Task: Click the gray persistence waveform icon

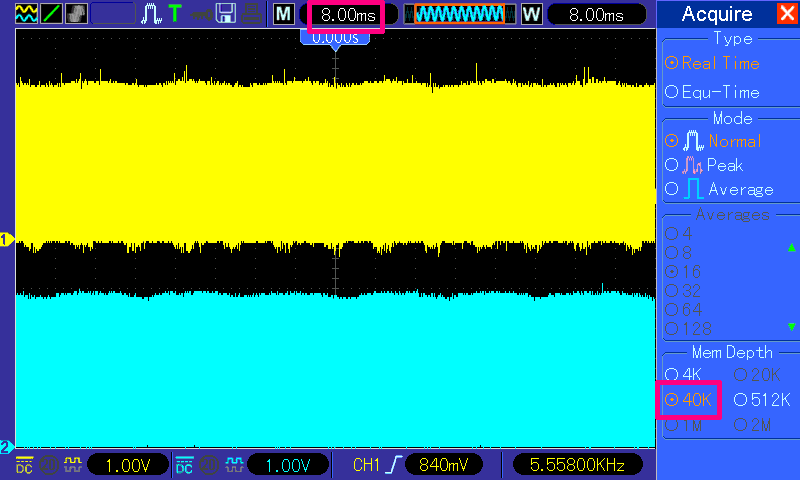Action: [x=76, y=14]
